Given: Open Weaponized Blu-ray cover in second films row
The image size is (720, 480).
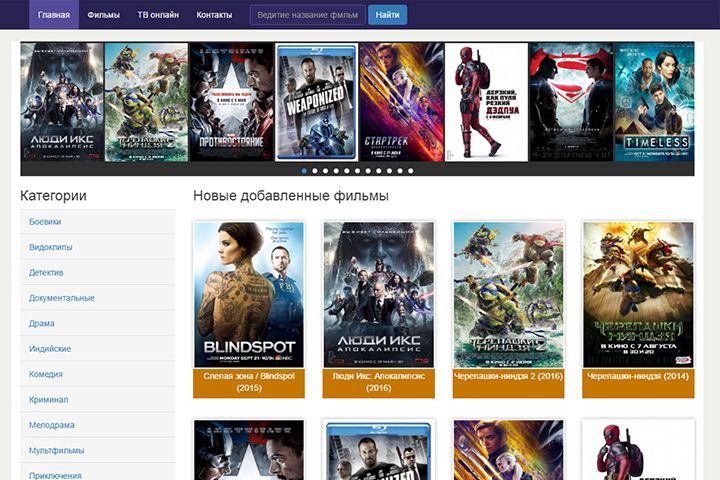Looking at the screenshot, I should 378,450.
